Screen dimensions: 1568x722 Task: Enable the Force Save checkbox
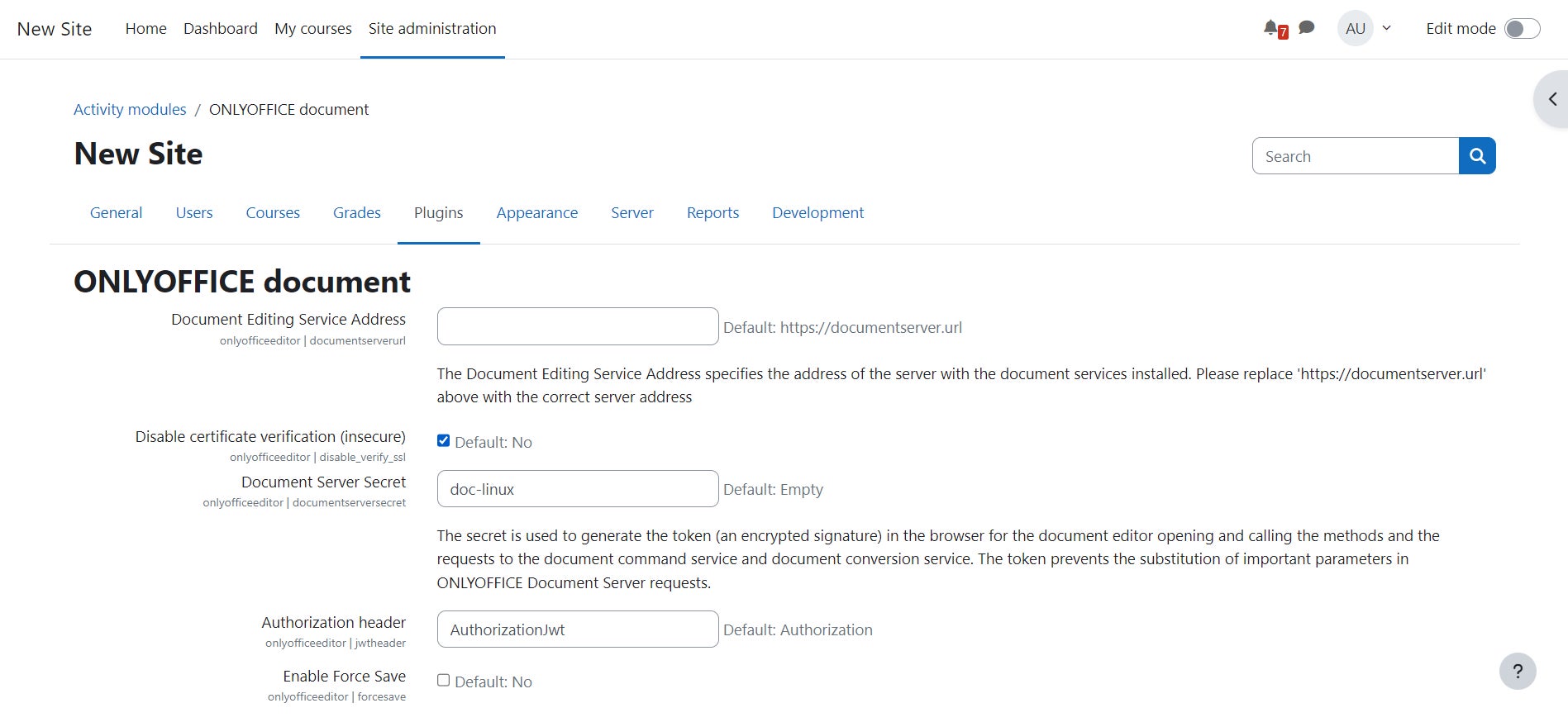click(x=444, y=681)
